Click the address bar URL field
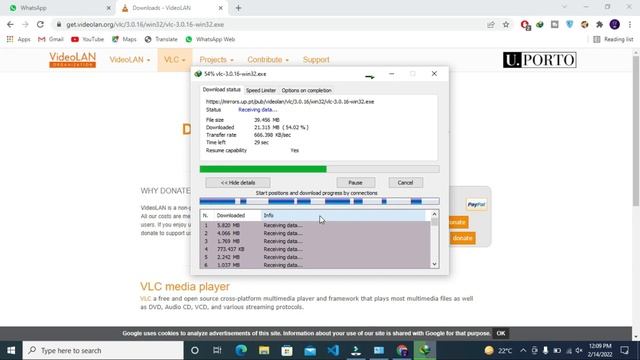The image size is (640, 360). tap(269, 24)
